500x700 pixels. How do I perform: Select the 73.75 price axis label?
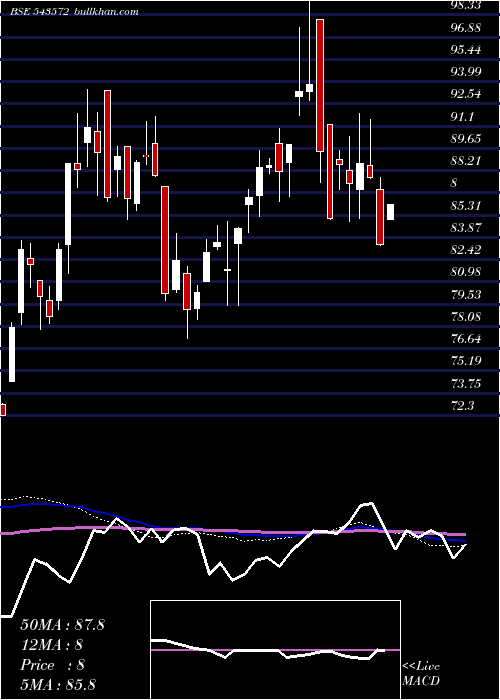466,383
